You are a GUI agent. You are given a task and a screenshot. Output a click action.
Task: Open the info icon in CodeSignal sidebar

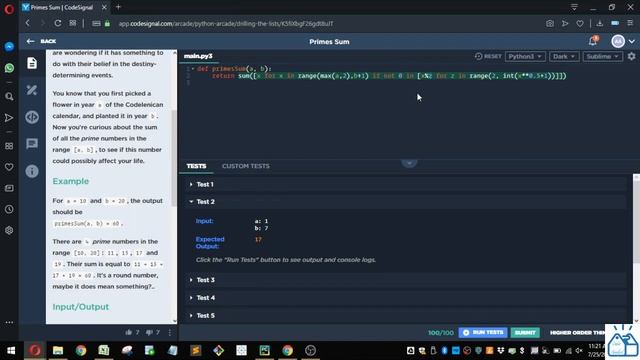coord(32,171)
